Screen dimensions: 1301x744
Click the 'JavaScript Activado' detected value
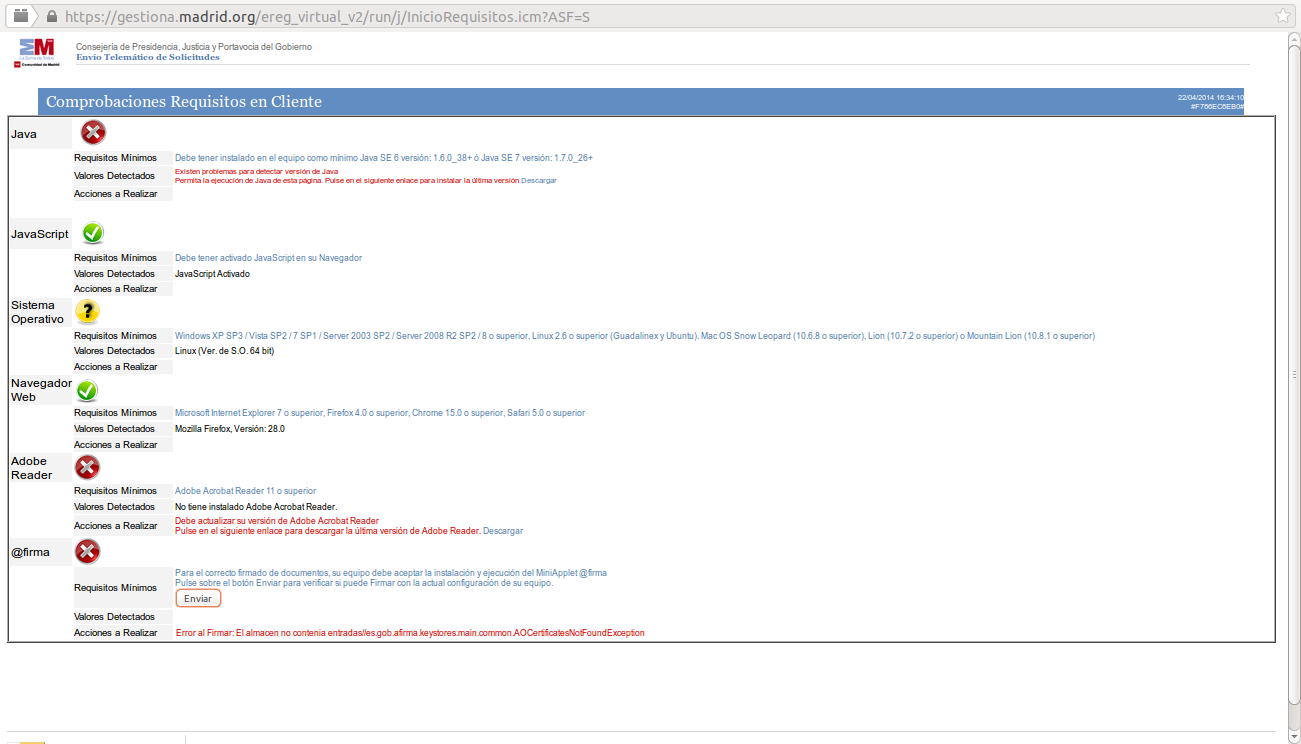tap(212, 274)
